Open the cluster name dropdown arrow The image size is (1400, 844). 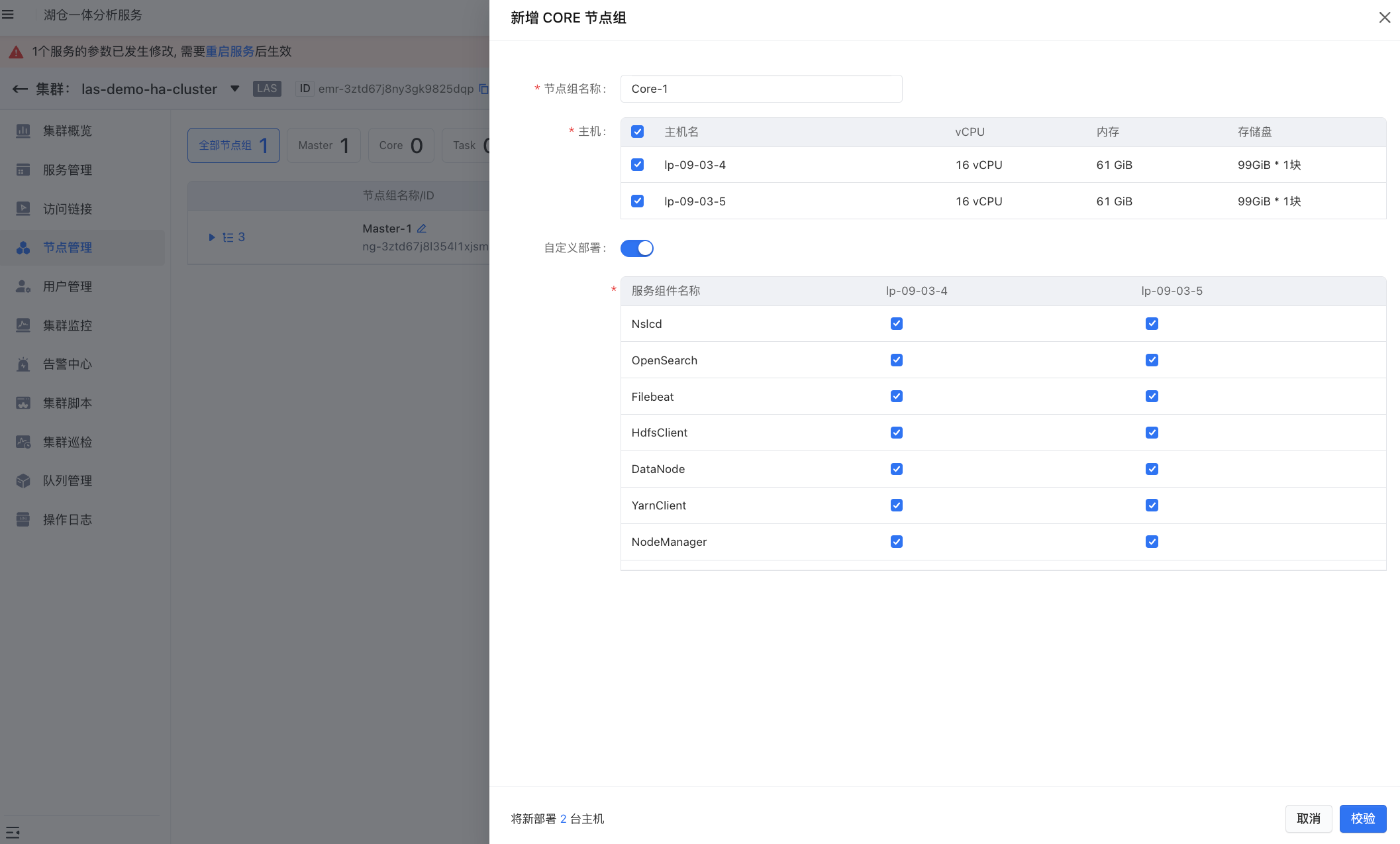pos(234,89)
